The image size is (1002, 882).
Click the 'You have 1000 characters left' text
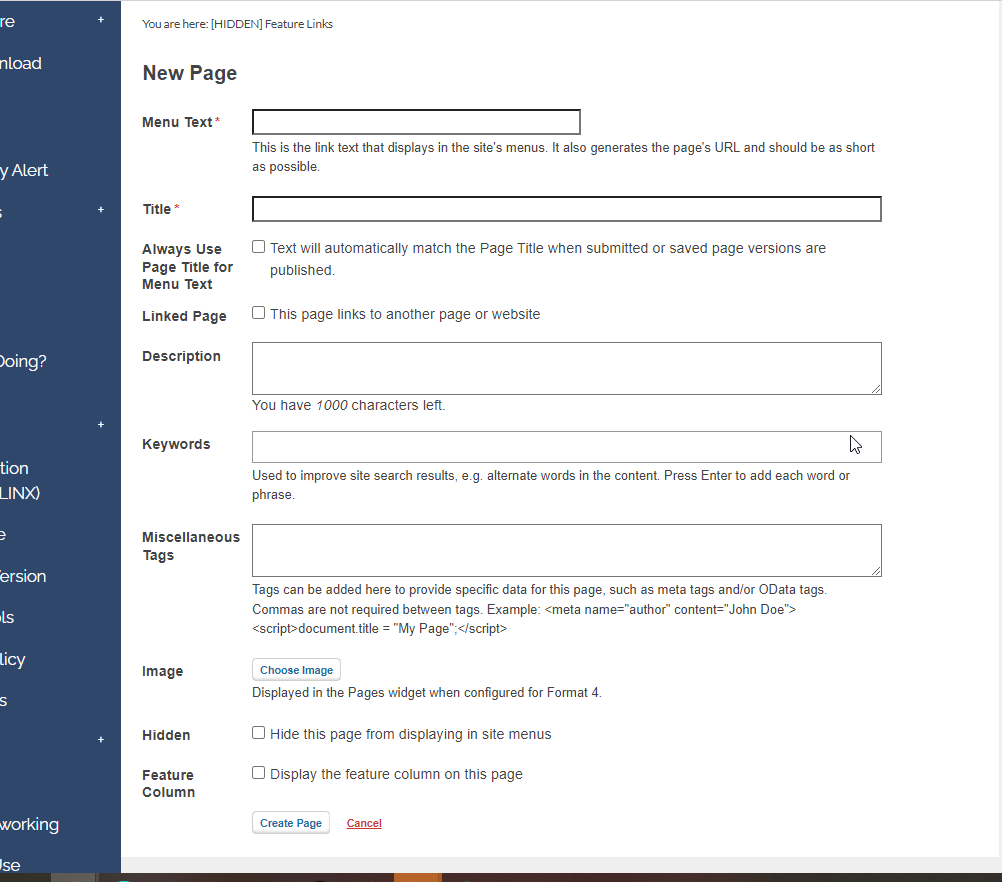click(x=348, y=405)
